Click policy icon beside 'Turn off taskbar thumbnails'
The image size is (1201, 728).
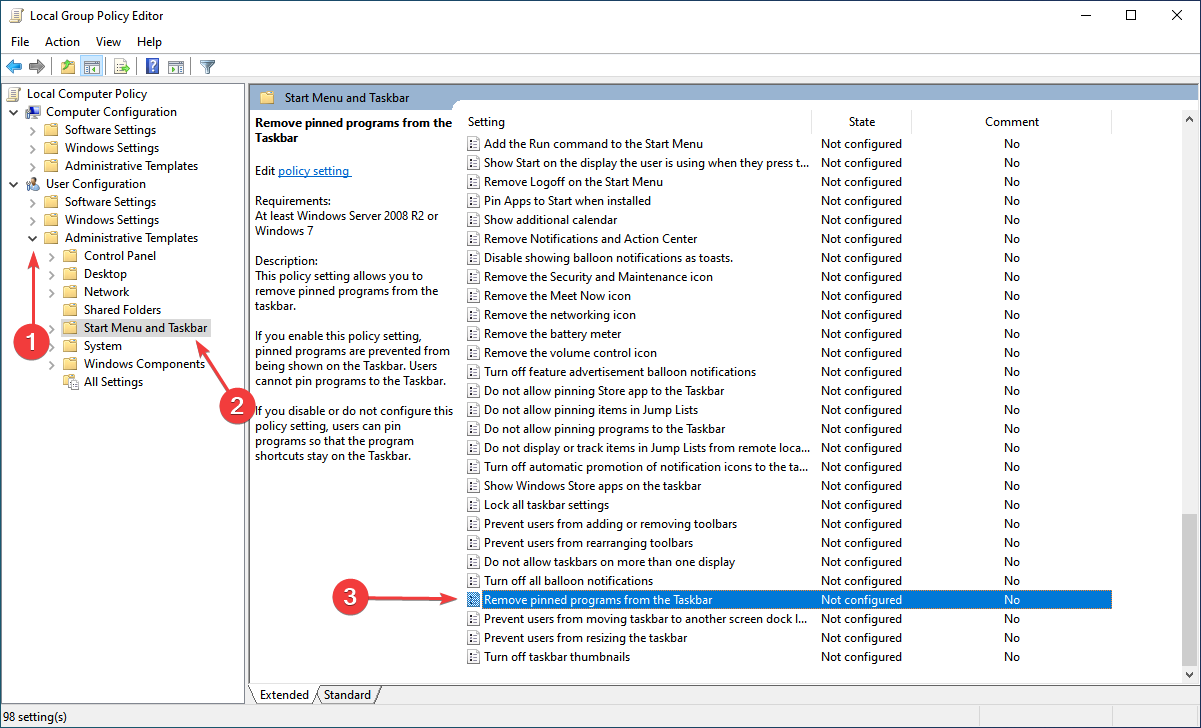[474, 657]
